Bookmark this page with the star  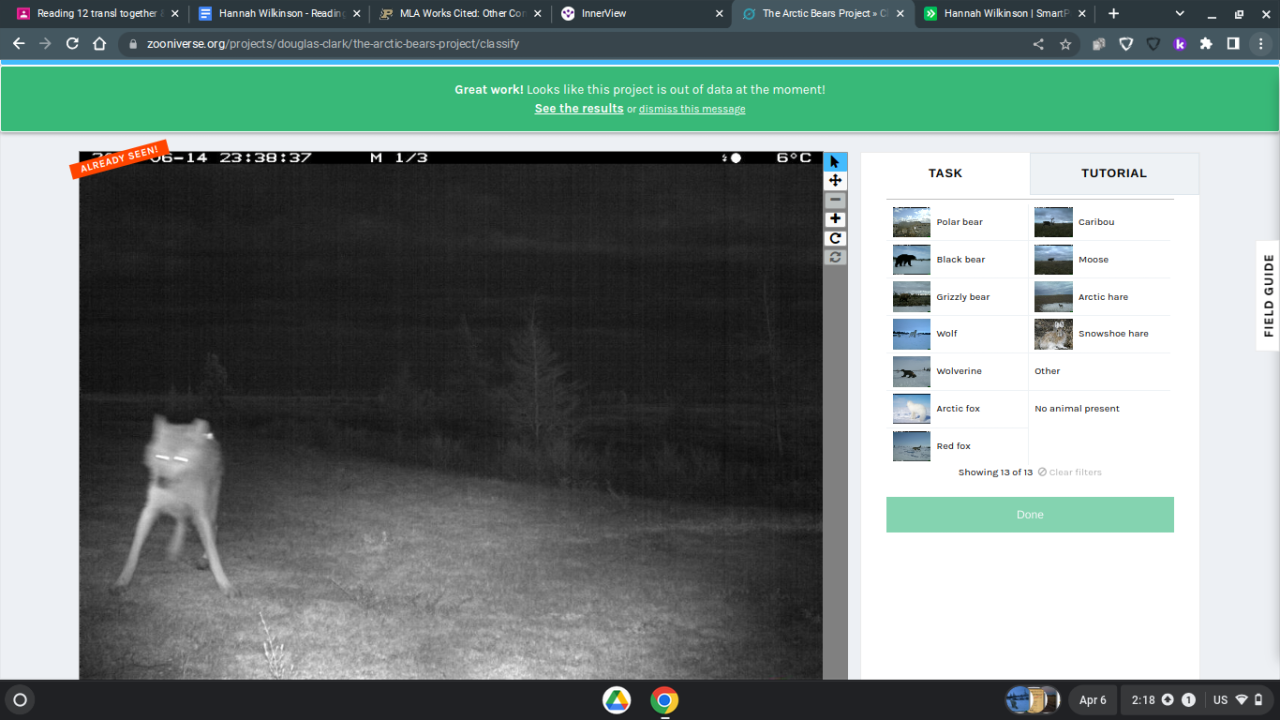1065,44
